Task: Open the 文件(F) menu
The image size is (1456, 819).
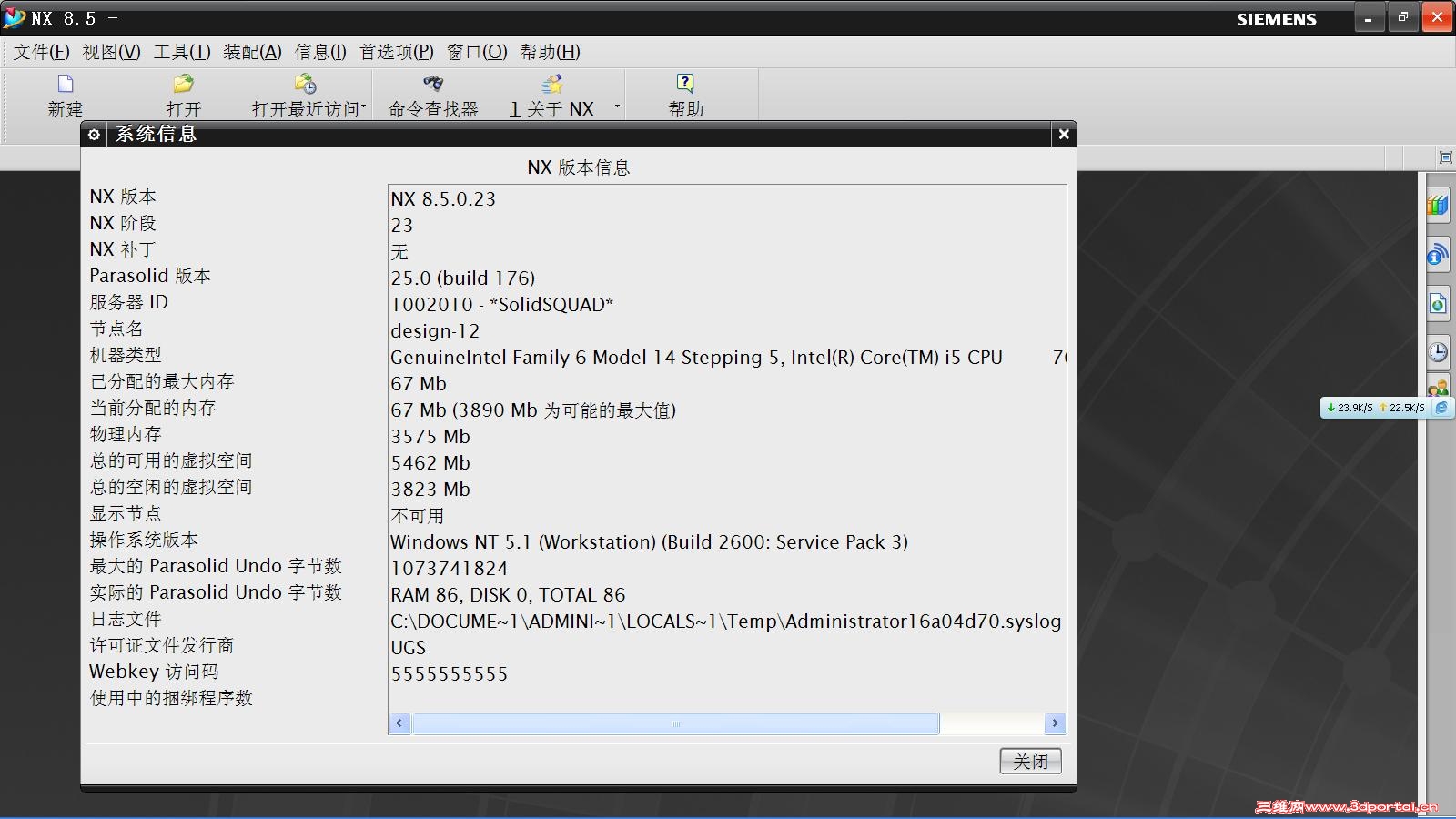Action: click(41, 52)
